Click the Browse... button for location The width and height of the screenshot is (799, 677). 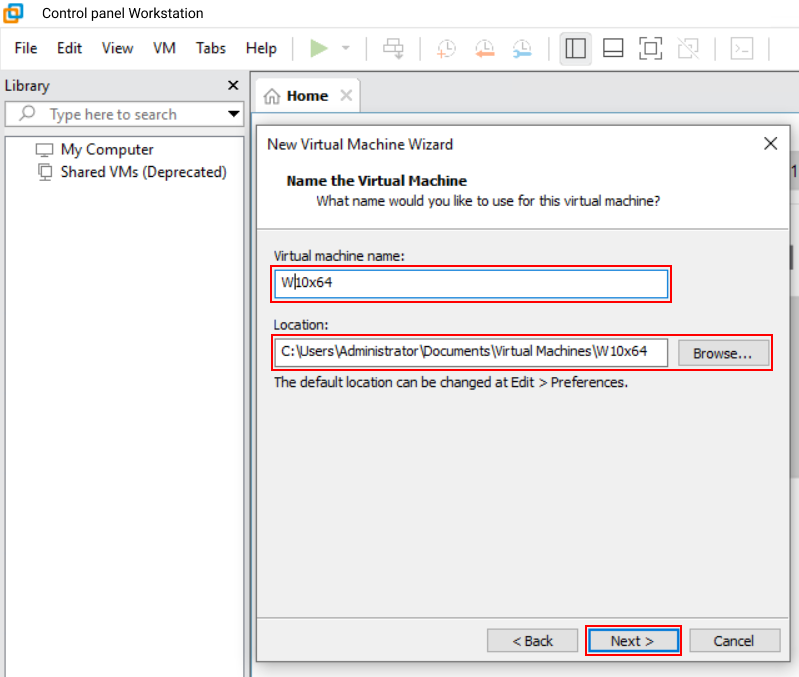[723, 353]
